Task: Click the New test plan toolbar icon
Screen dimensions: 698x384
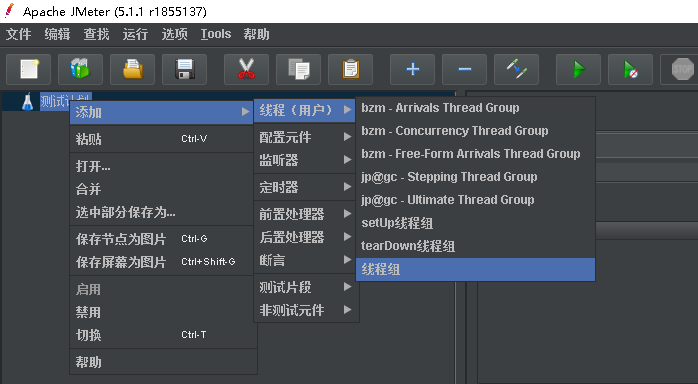Action: [28, 69]
